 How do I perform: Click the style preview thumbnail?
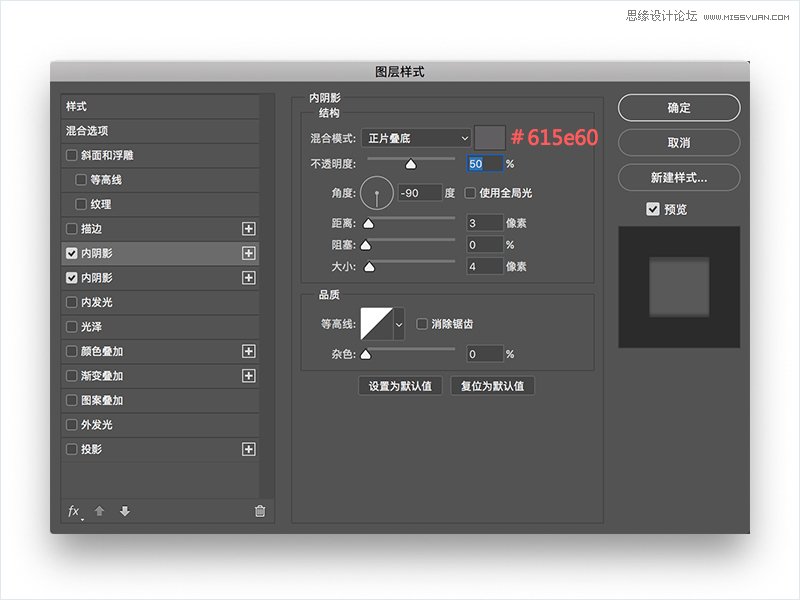(679, 287)
